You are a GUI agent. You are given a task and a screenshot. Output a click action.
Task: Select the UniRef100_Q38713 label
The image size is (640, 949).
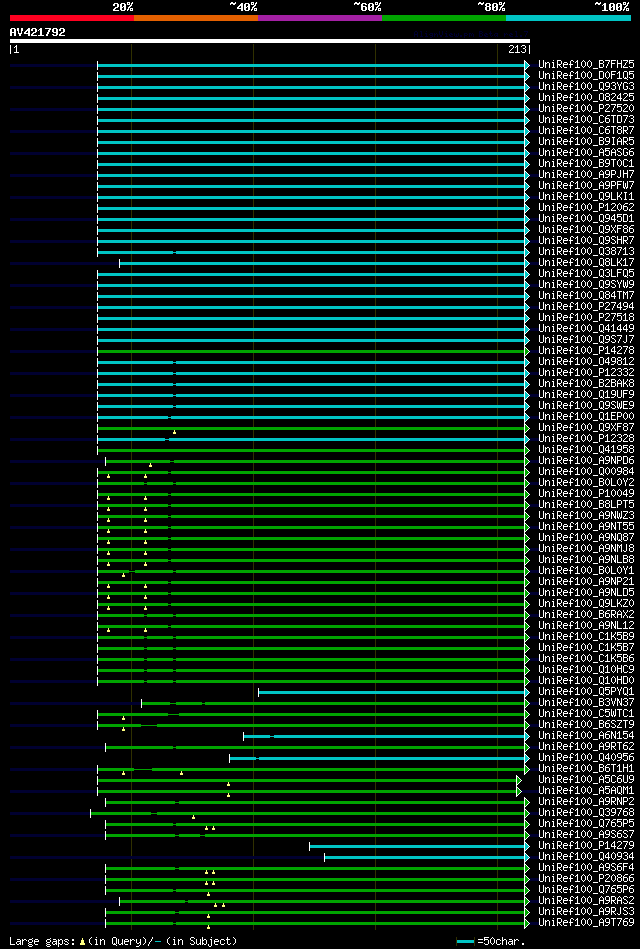pos(586,251)
